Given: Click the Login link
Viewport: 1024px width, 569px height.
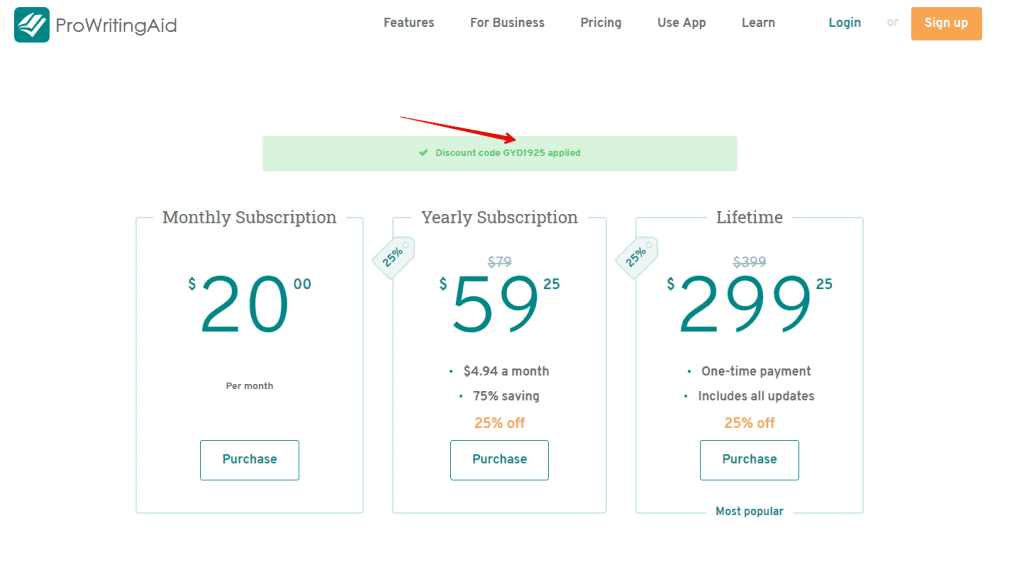Looking at the screenshot, I should click(x=845, y=23).
